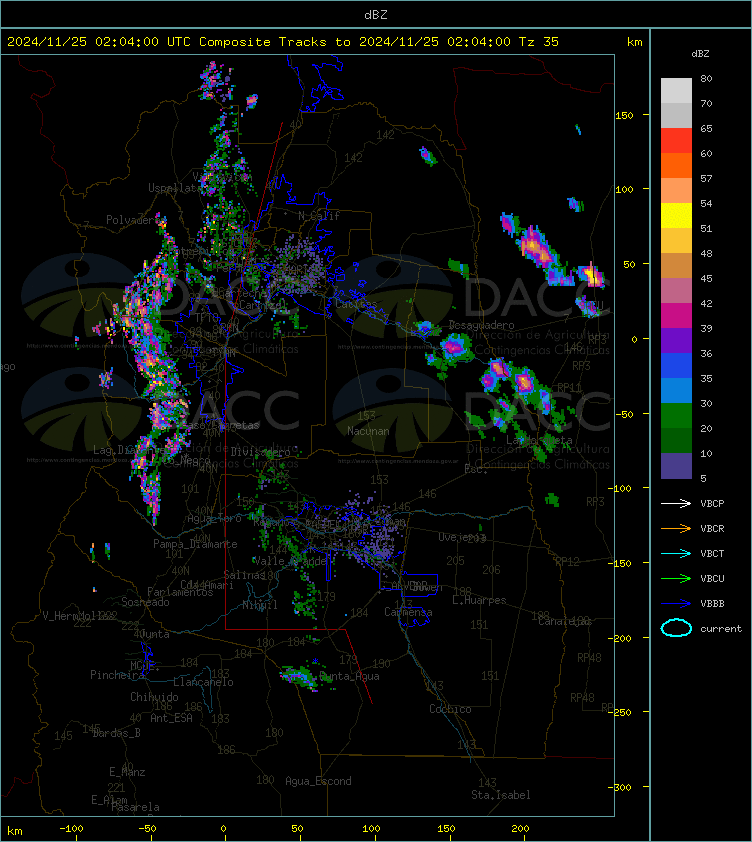
Task: Click the white VBCP arrow icon
Action: tap(676, 503)
